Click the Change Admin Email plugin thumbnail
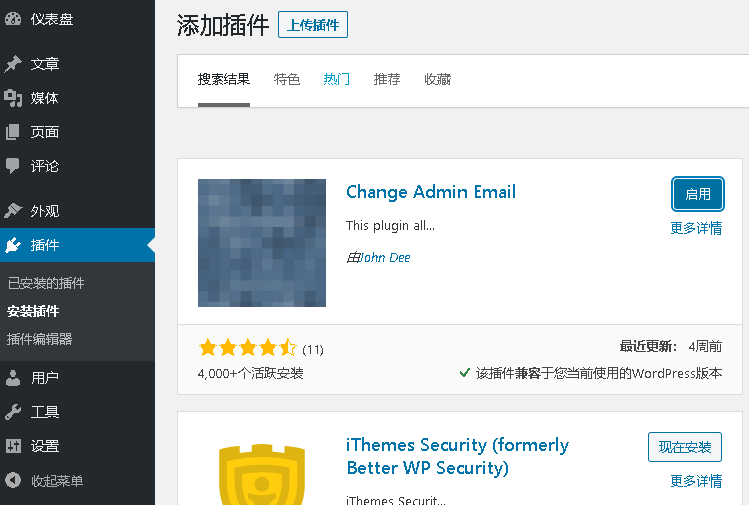This screenshot has height=505, width=749. pyautogui.click(x=262, y=243)
